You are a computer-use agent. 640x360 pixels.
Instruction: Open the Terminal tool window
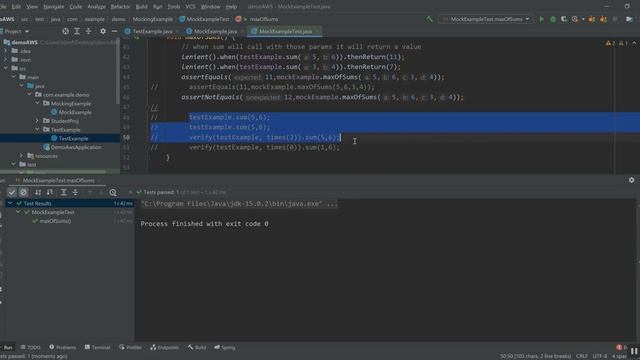tap(97, 347)
